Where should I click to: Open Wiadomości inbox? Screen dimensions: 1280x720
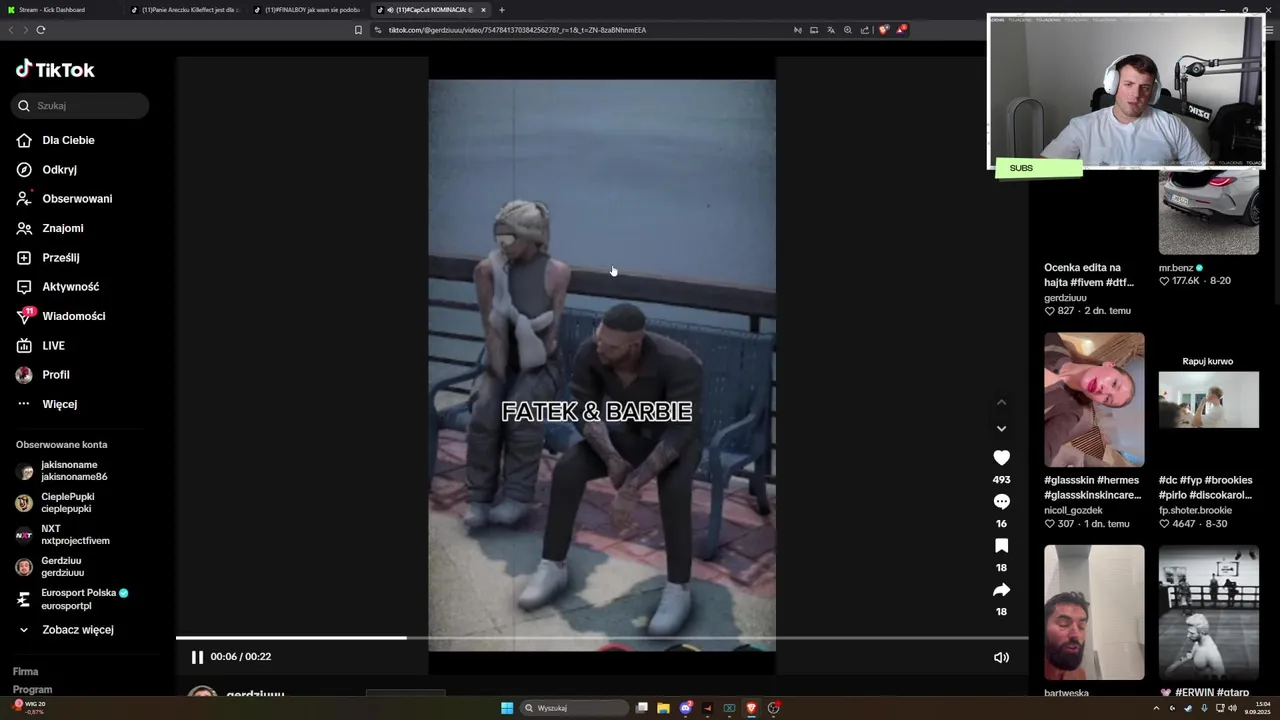73,316
